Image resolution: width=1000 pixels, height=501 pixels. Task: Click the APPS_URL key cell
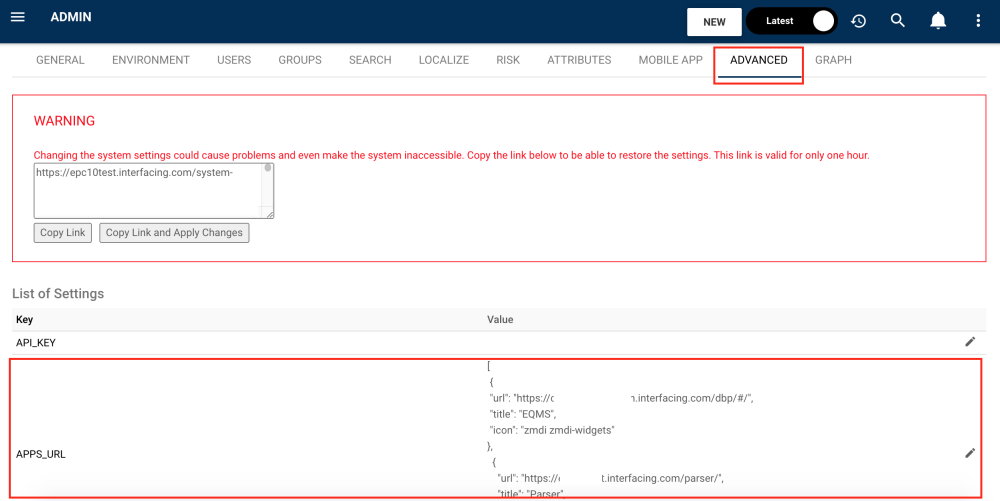(41, 454)
